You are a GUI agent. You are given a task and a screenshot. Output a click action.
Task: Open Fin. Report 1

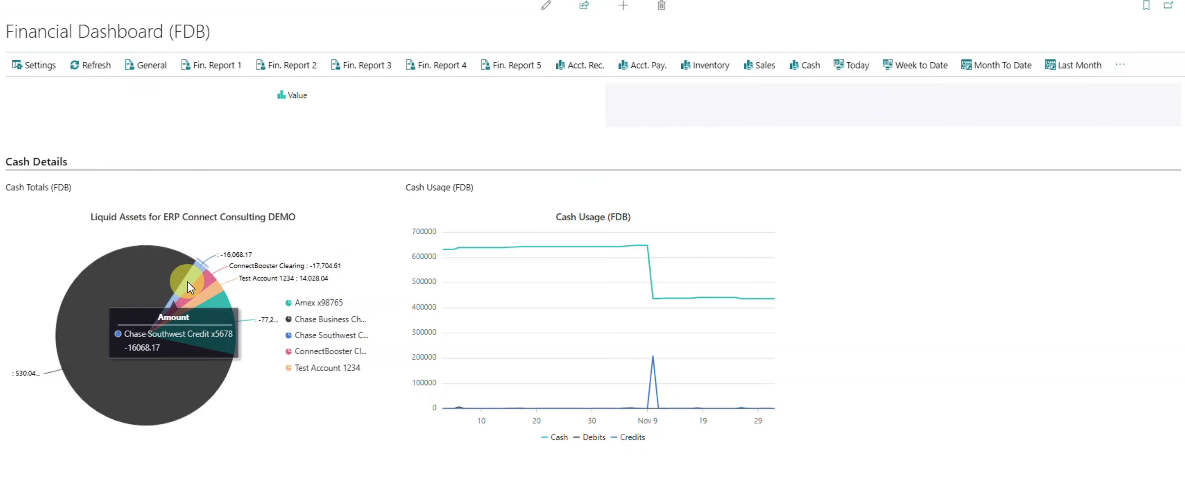click(x=211, y=65)
